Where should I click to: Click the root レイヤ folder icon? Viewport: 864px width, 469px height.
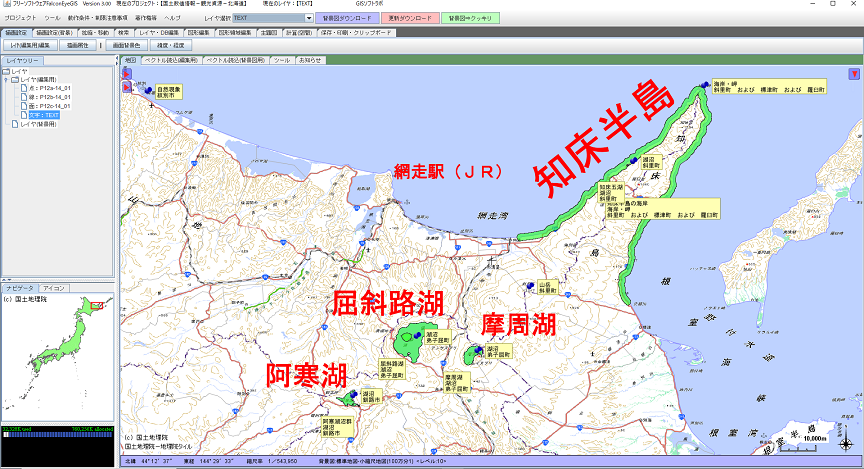[6, 71]
